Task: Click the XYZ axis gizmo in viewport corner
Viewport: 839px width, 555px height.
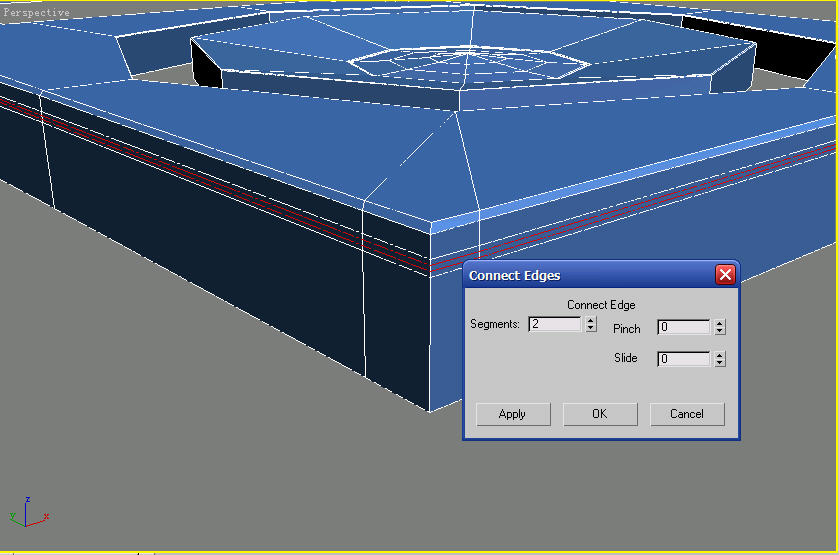Action: coord(27,512)
